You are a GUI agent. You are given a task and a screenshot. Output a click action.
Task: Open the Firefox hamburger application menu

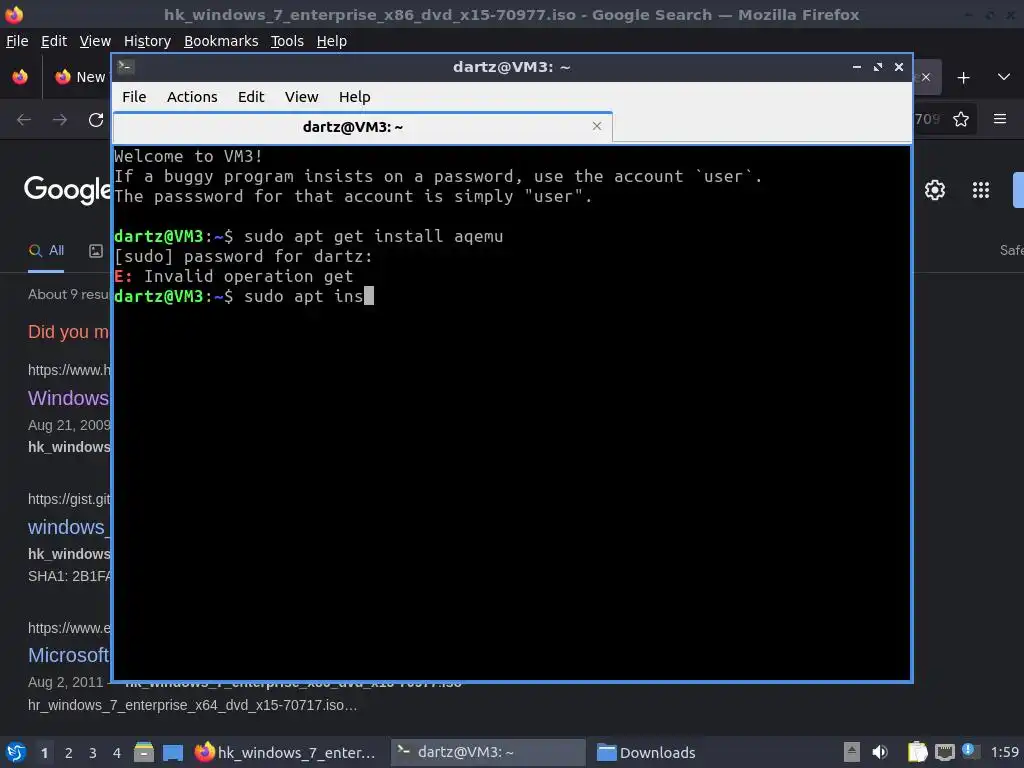pos(1000,119)
